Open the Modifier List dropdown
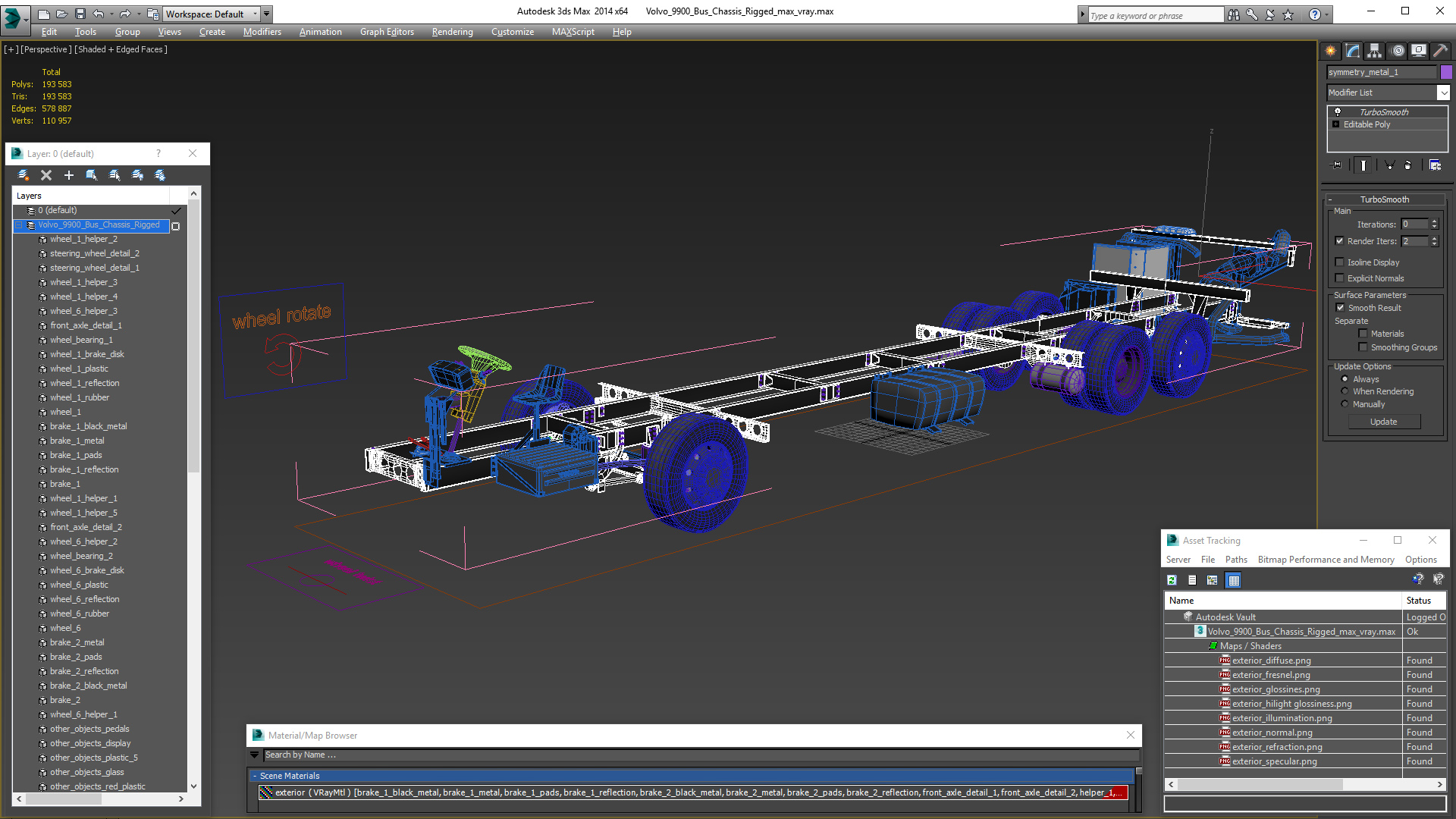Viewport: 1456px width, 819px height. (x=1444, y=93)
